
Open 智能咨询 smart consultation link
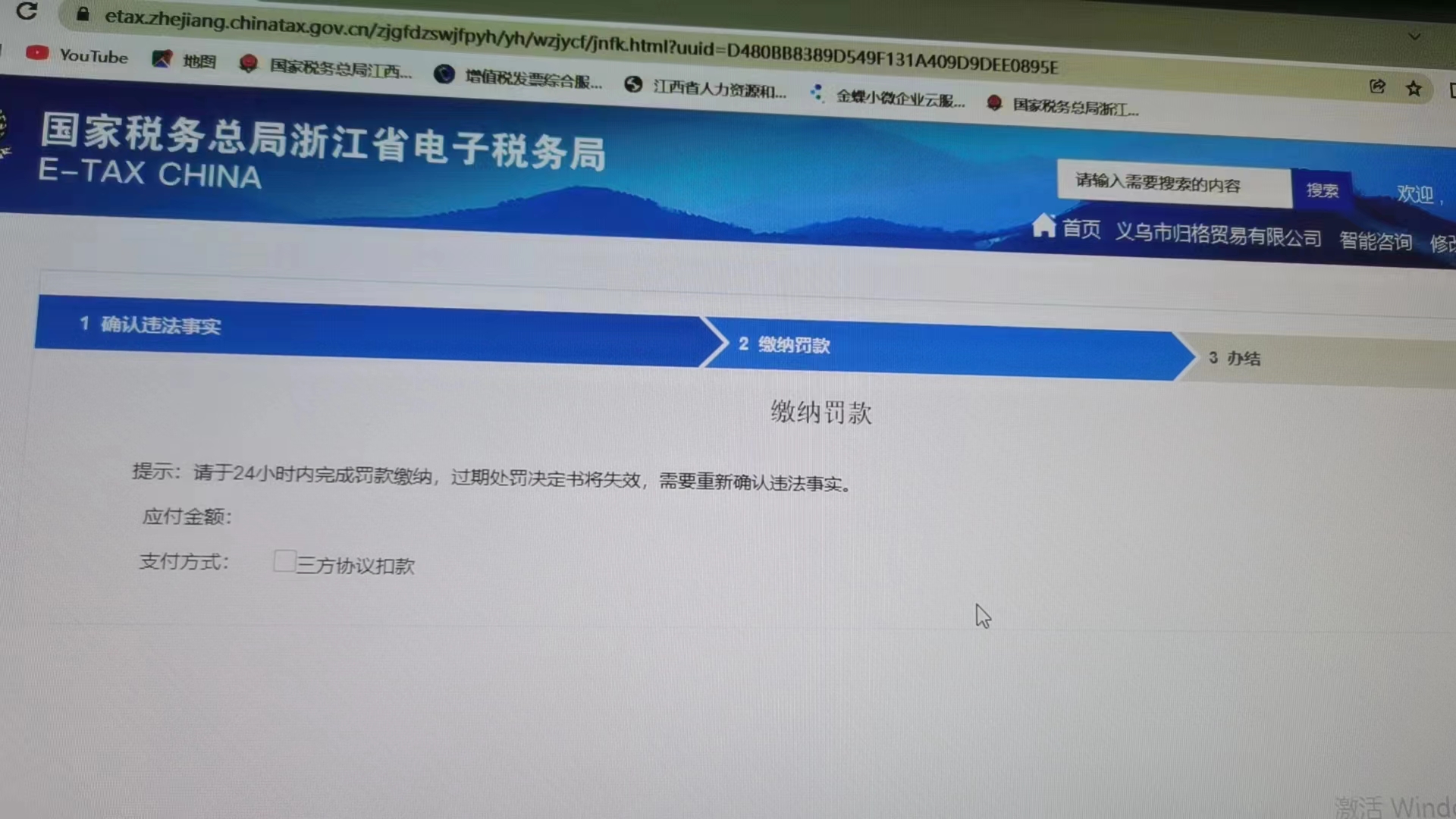pyautogui.click(x=1376, y=241)
